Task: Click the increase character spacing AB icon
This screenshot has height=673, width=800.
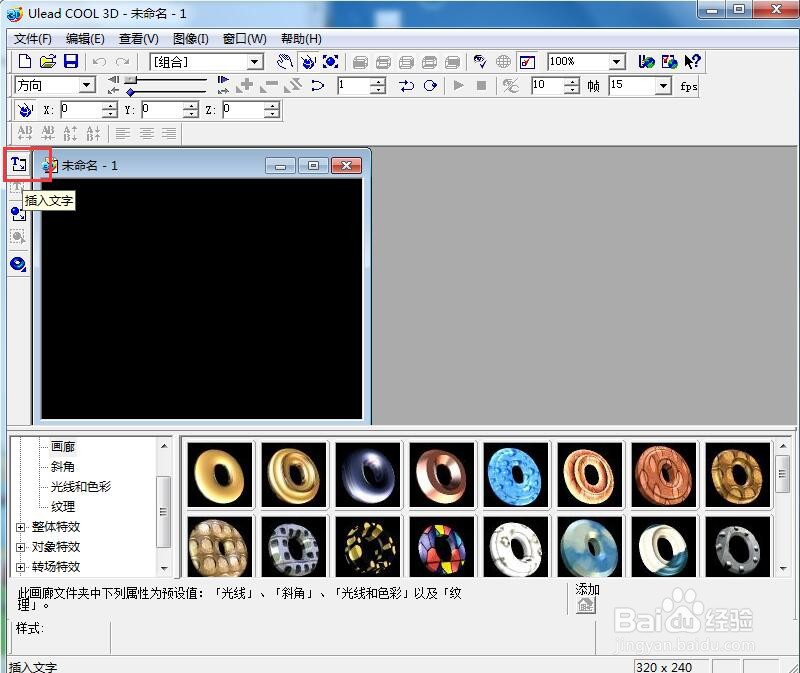Action: point(24,133)
